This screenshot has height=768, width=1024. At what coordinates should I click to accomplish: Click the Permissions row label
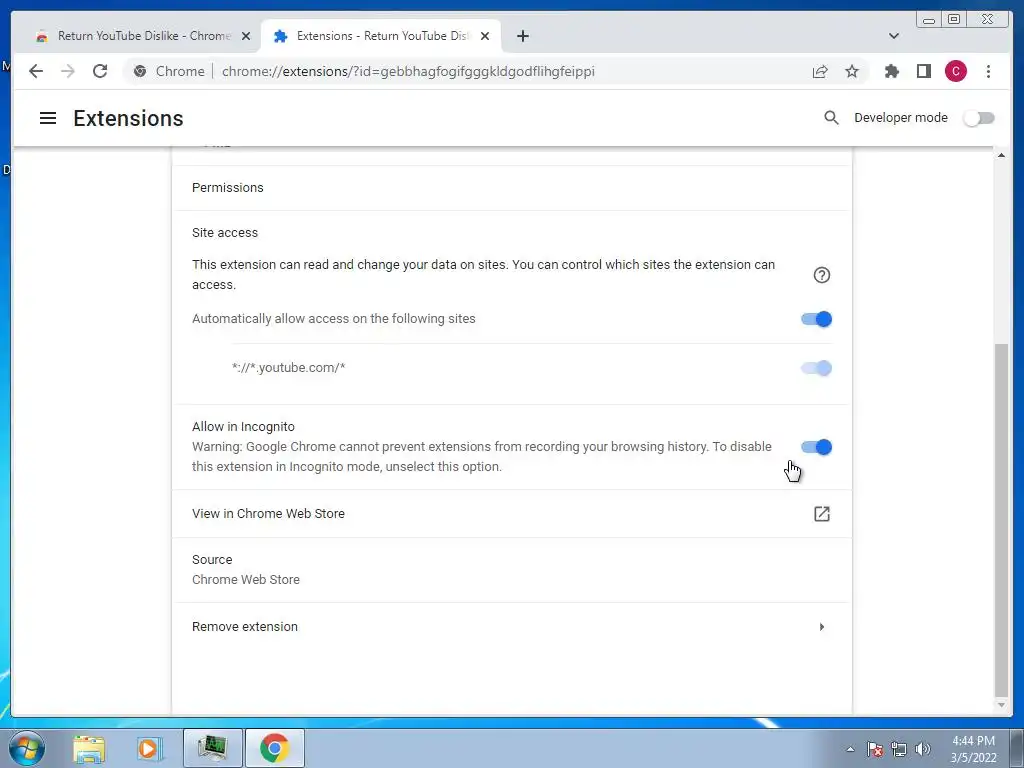point(228,187)
